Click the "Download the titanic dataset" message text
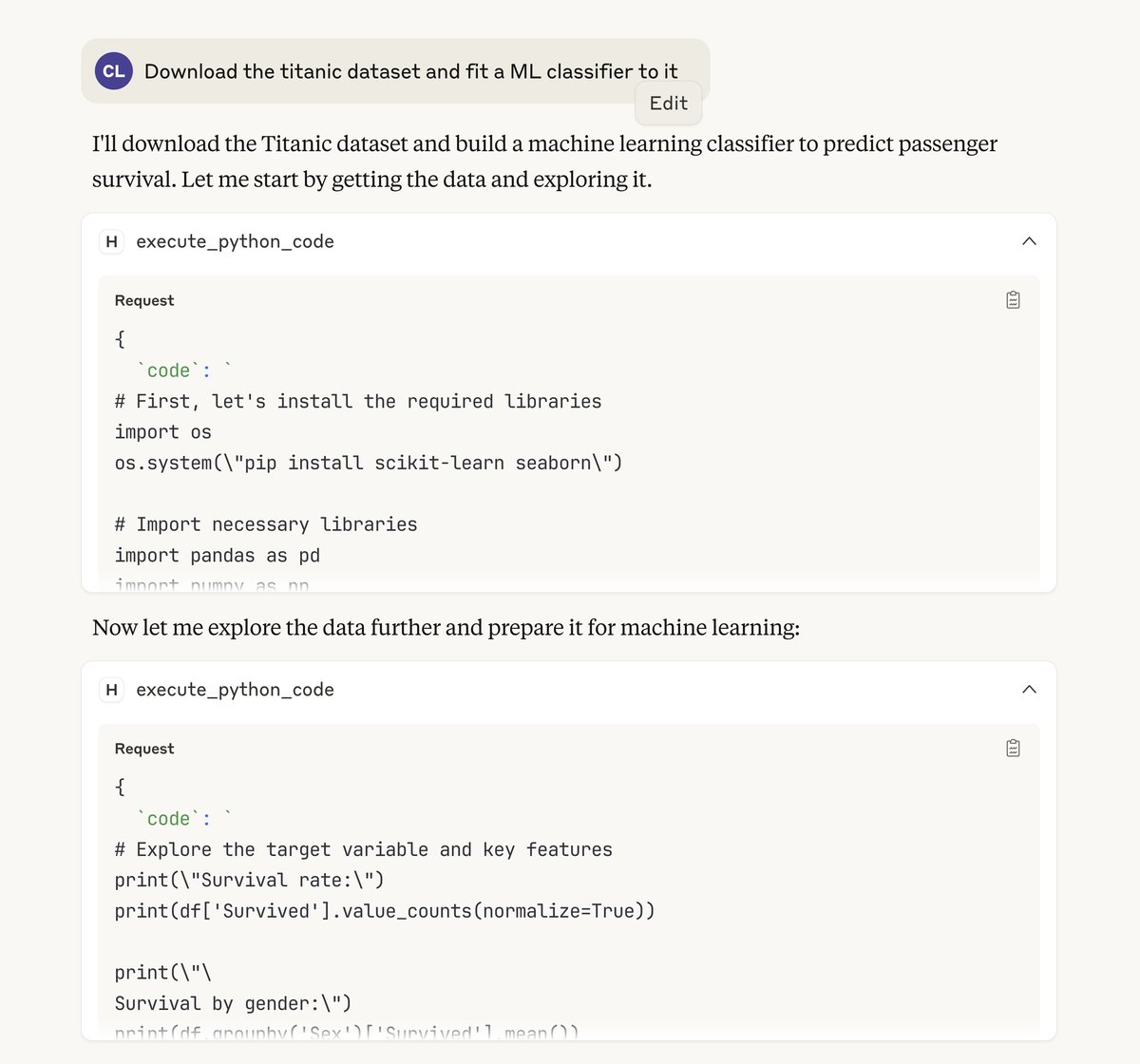1140x1064 pixels. (410, 71)
